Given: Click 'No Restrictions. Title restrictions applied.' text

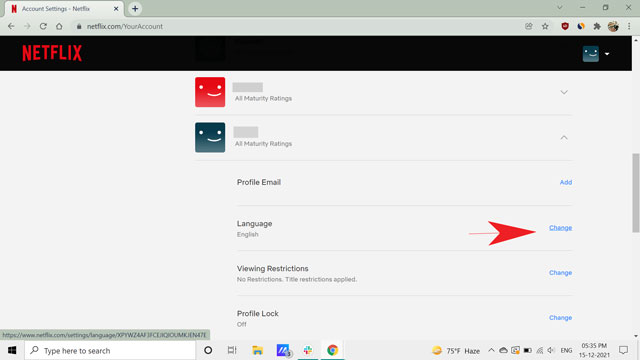Looking at the screenshot, I should pyautogui.click(x=297, y=280).
